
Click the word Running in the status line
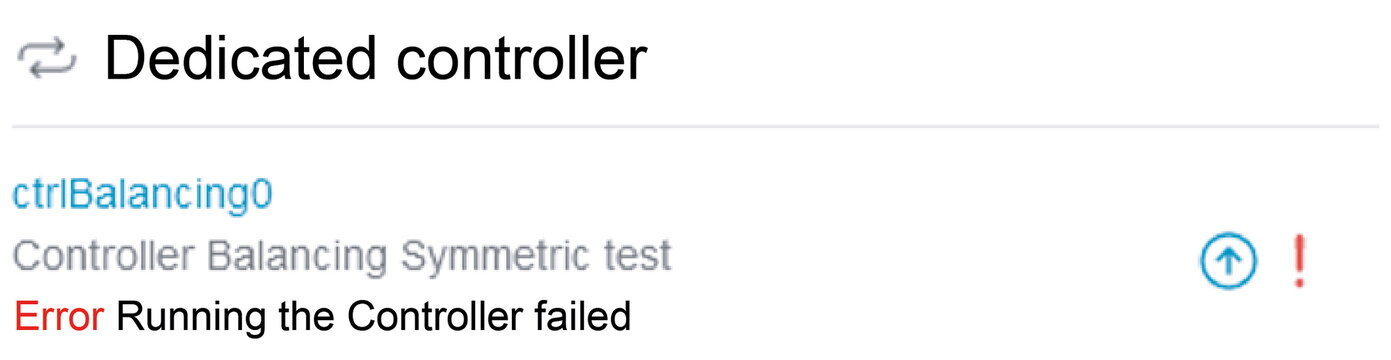point(175,318)
